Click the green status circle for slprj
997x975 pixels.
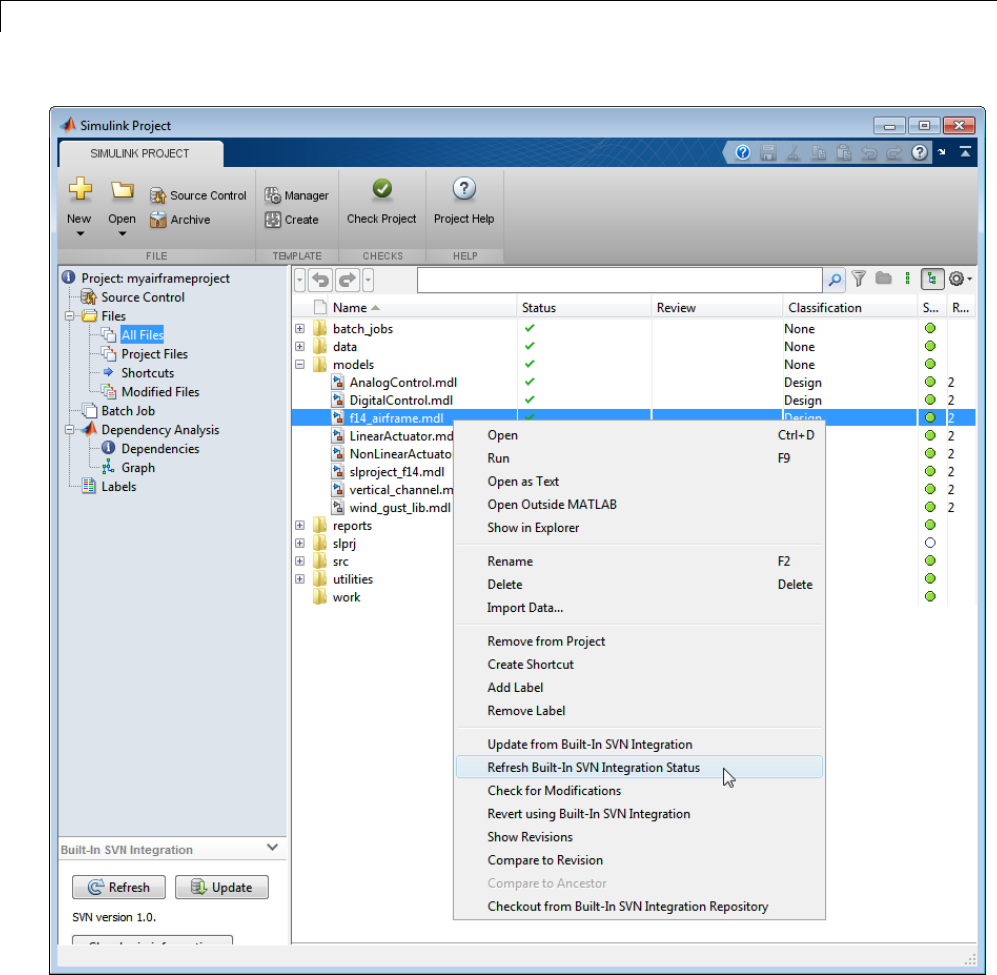(x=930, y=543)
